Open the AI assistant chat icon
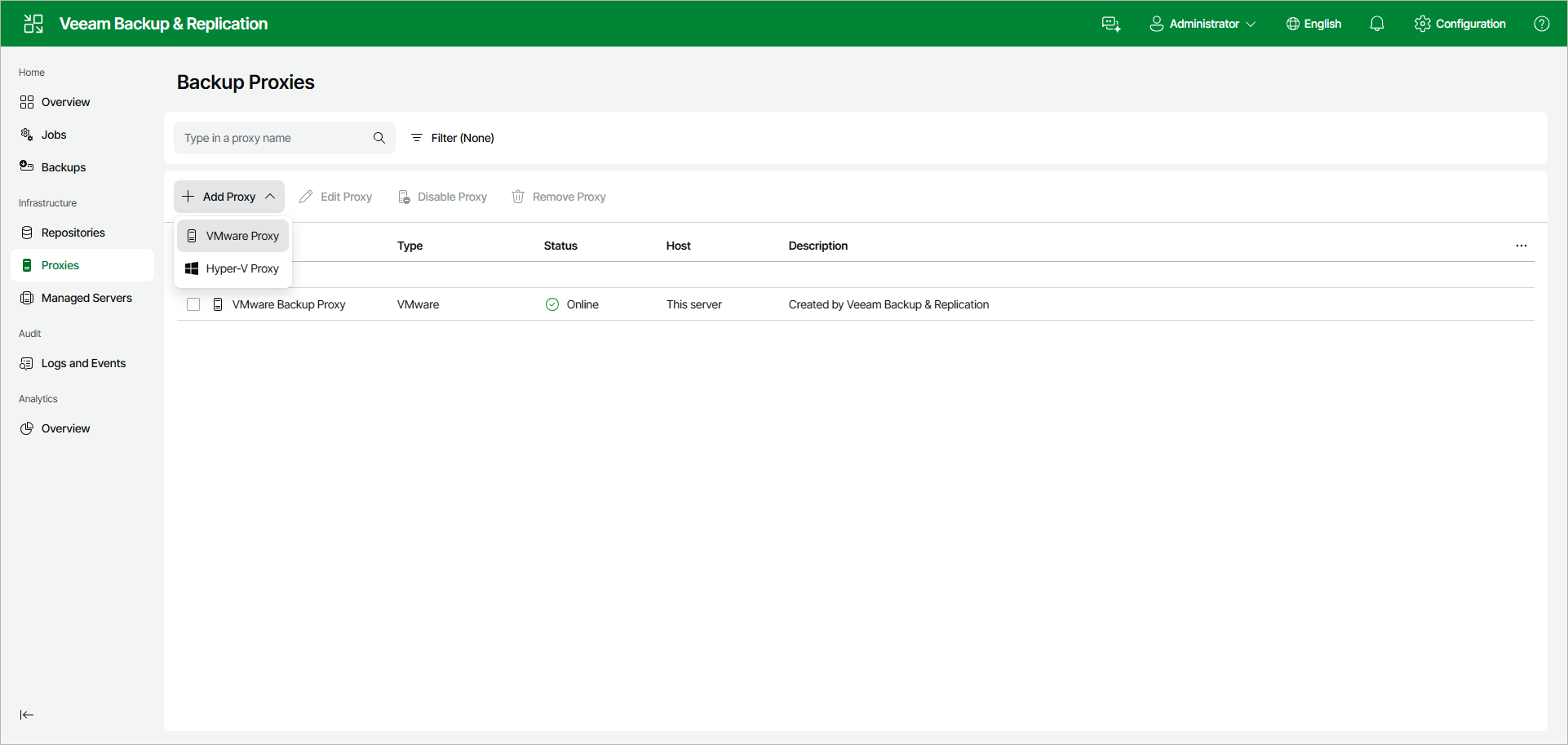The width and height of the screenshot is (1568, 745). point(1111,24)
